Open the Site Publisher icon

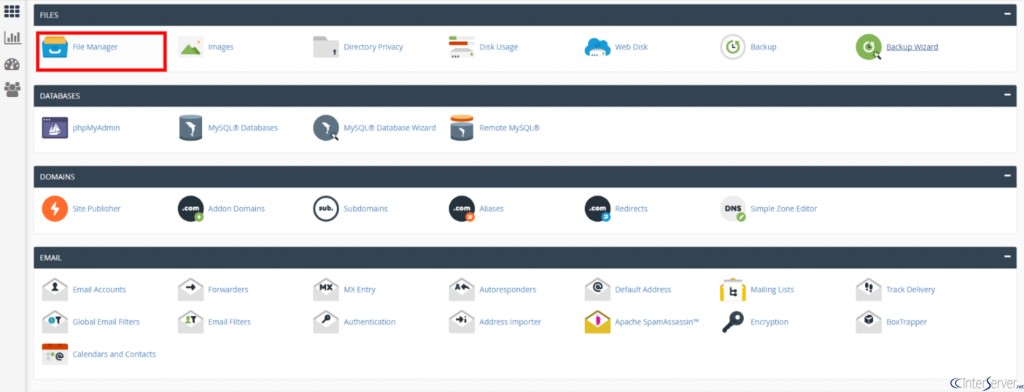click(55, 209)
